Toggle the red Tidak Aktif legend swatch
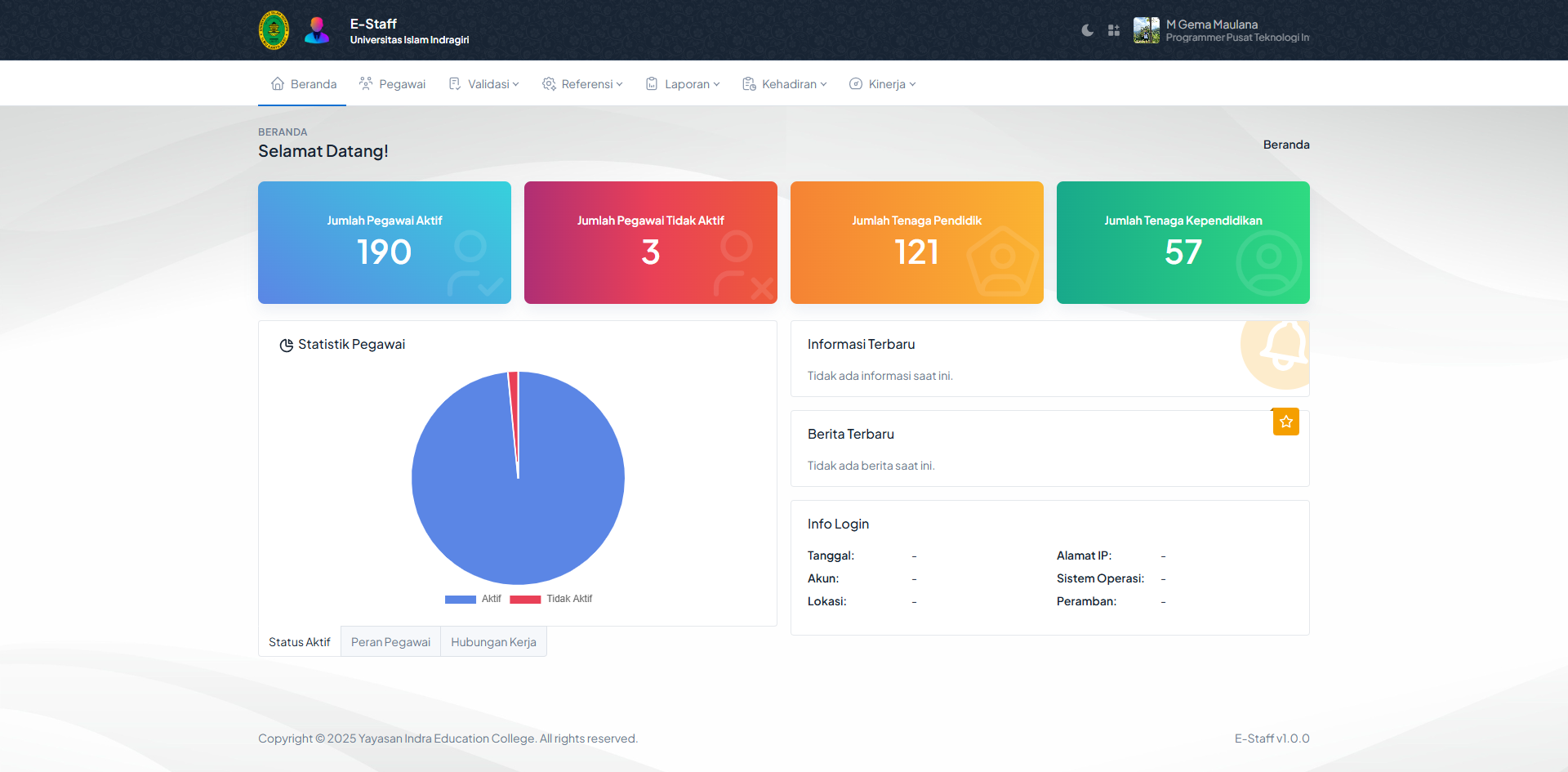 525,600
